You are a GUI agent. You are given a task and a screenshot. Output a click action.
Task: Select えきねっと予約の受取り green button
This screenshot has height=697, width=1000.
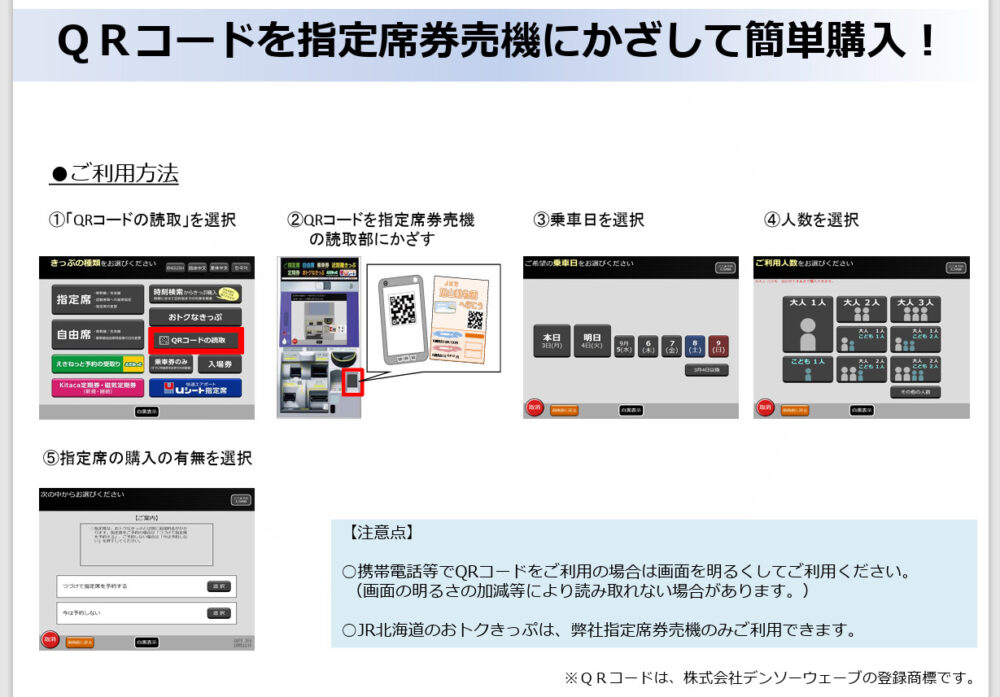click(x=98, y=364)
